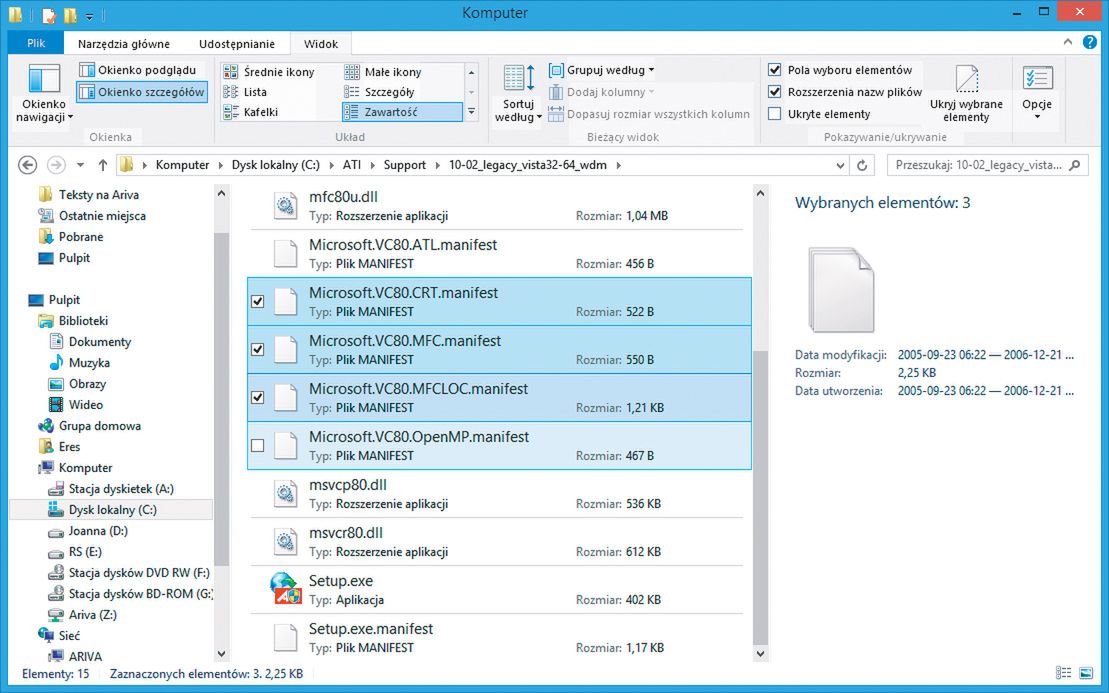Screen dimensions: 1109x693
Task: Go forward with the forward arrow
Action: point(56,165)
